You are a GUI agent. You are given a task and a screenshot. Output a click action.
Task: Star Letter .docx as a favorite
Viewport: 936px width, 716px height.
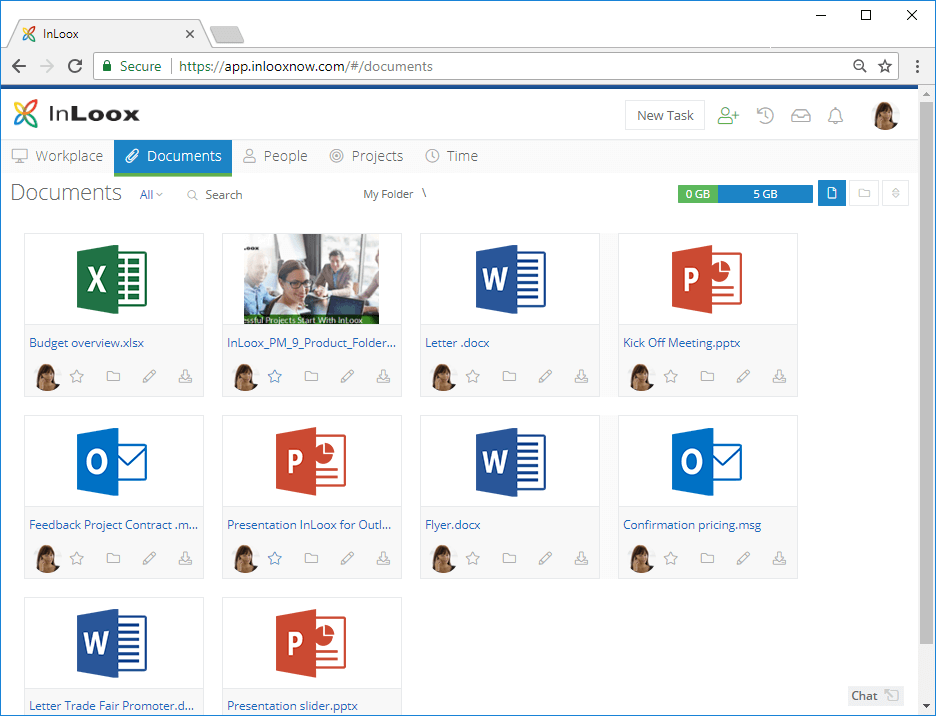pyautogui.click(x=473, y=376)
